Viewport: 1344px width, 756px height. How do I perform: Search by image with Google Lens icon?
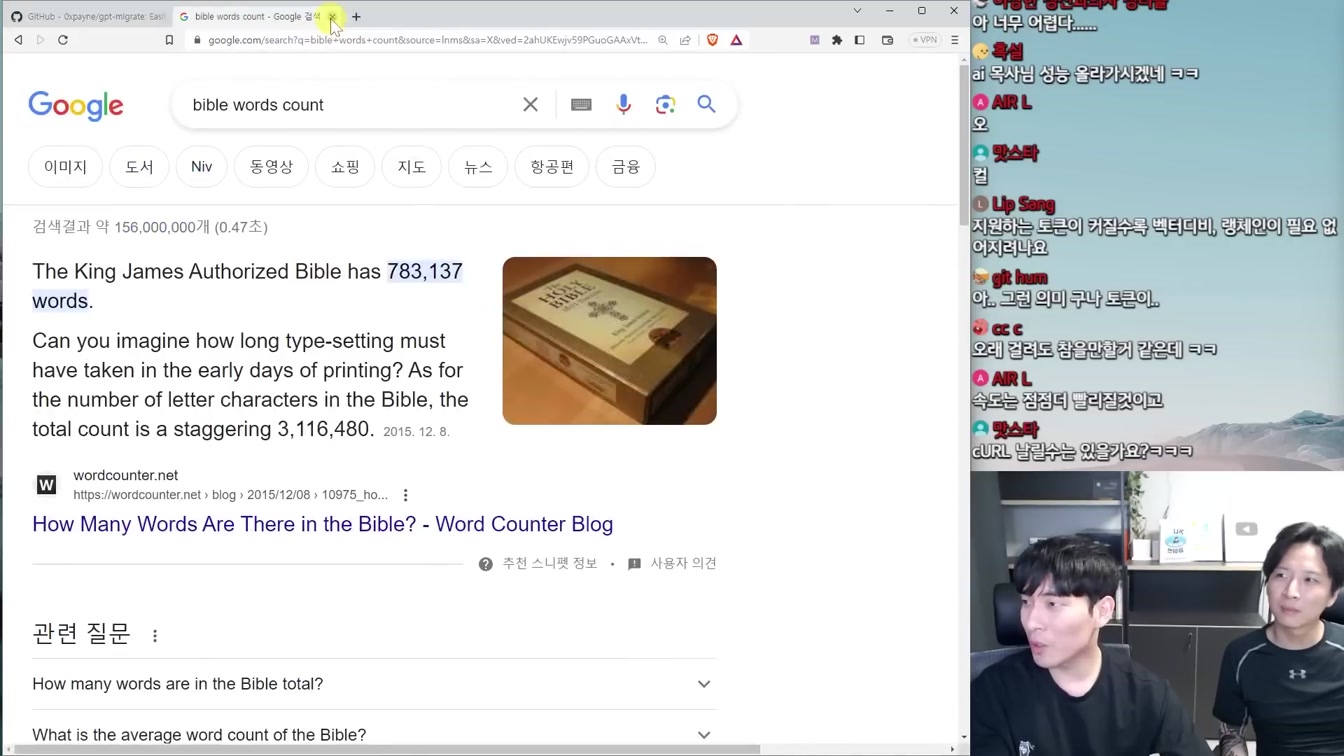pyautogui.click(x=665, y=105)
